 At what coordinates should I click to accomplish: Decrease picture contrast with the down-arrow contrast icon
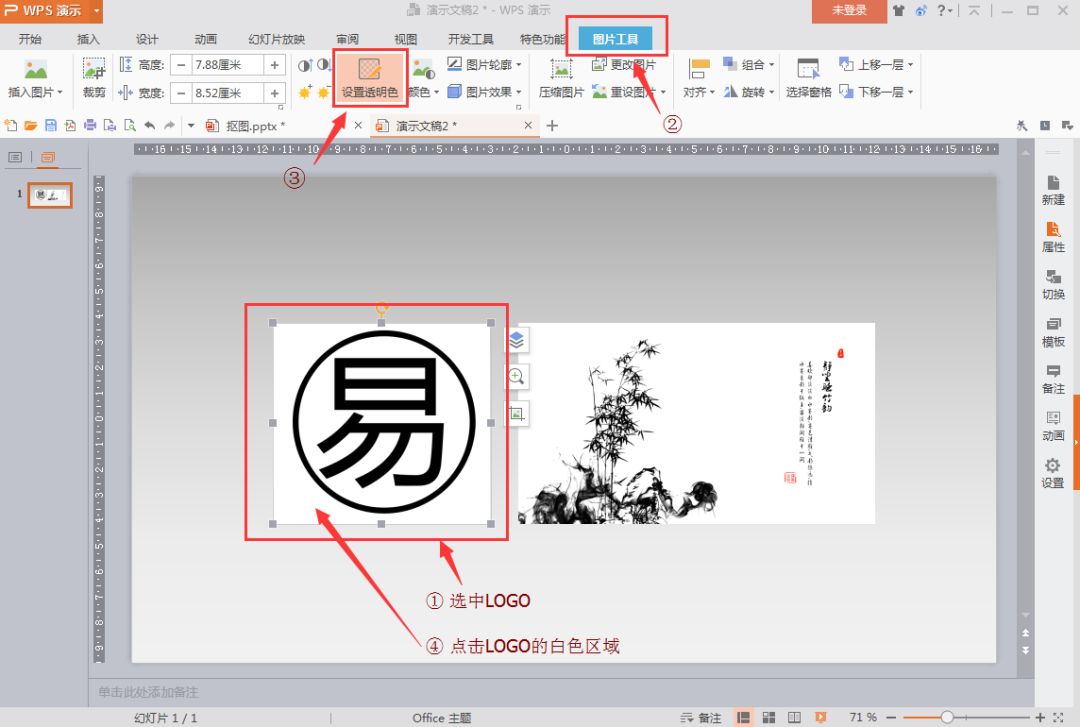[324, 65]
